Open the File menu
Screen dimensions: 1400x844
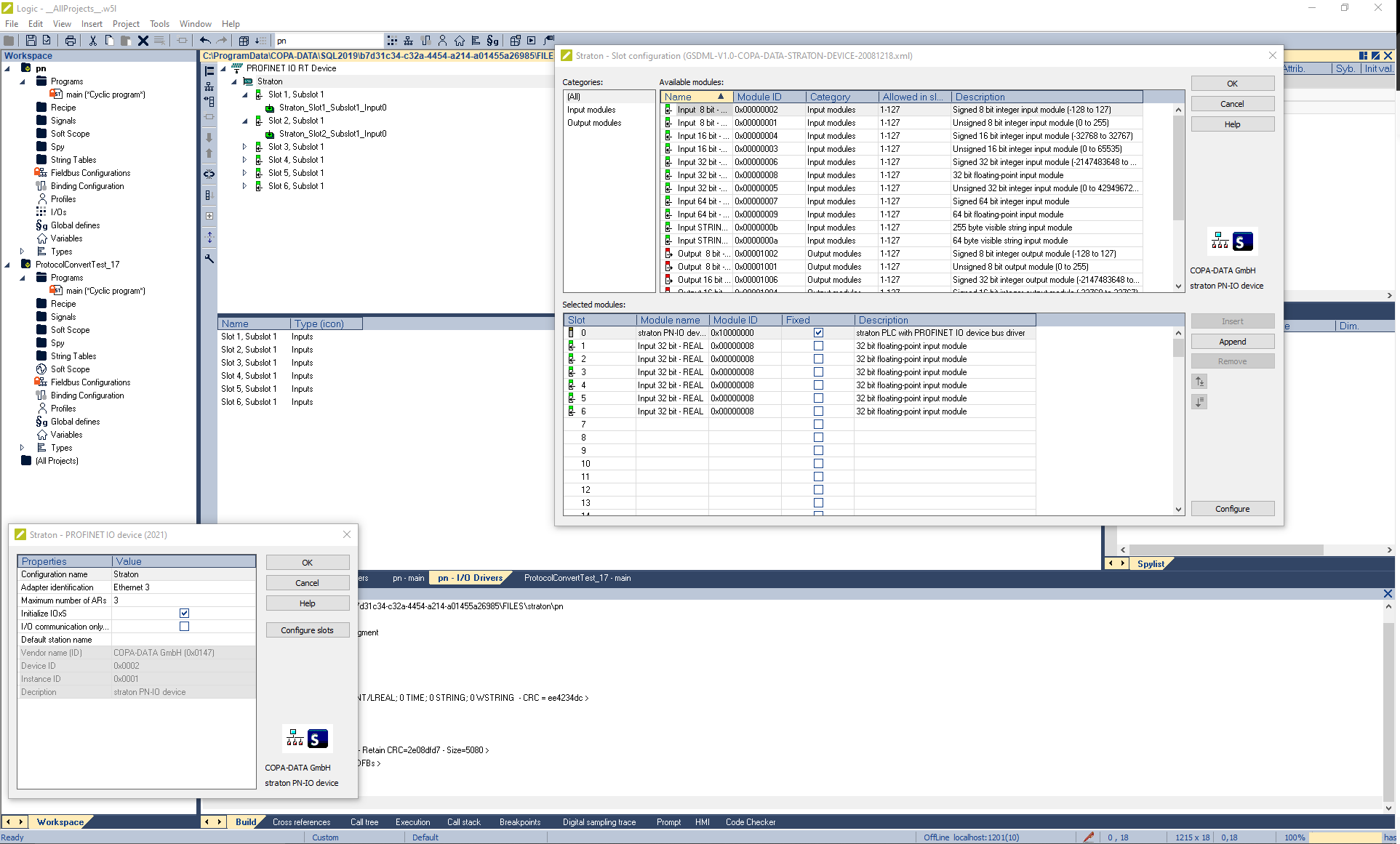[x=12, y=24]
